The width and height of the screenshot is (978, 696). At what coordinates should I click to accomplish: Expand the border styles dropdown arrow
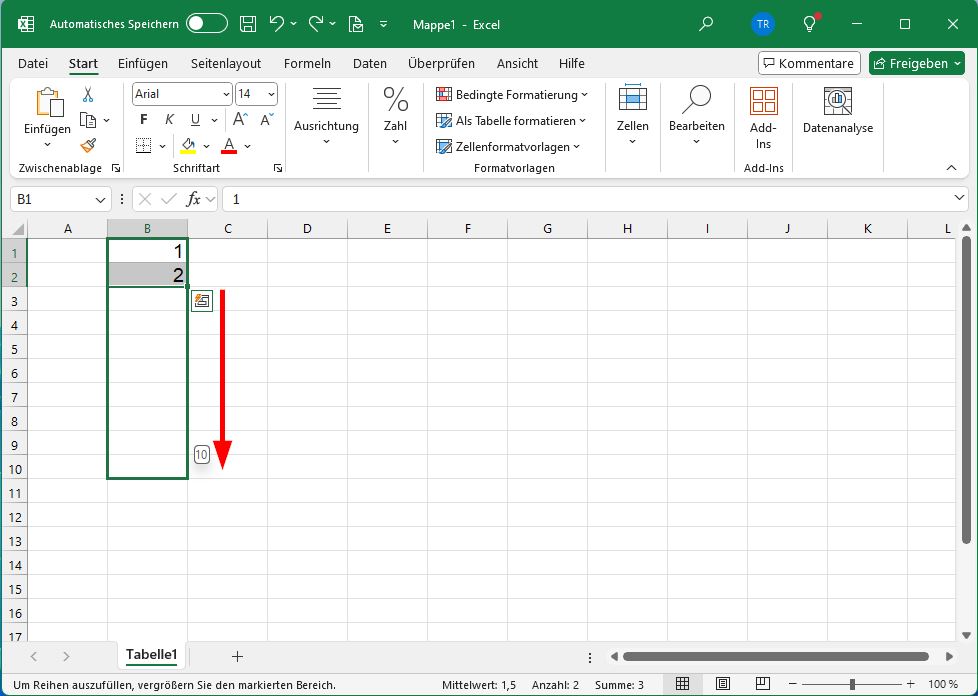pyautogui.click(x=162, y=146)
